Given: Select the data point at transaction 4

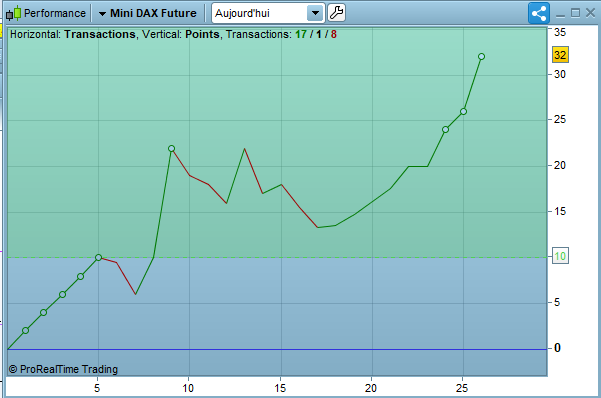Looking at the screenshot, I should [x=80, y=276].
